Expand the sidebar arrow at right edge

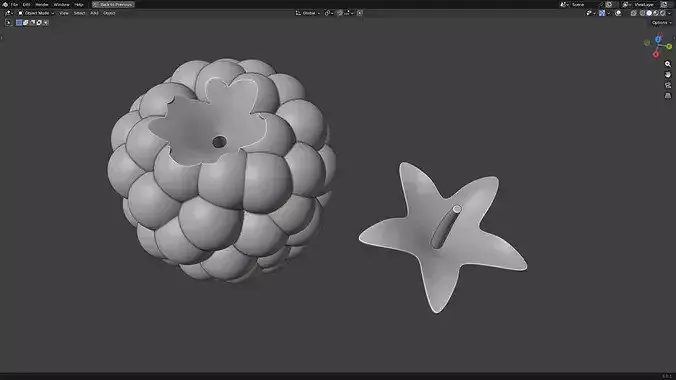(x=674, y=38)
